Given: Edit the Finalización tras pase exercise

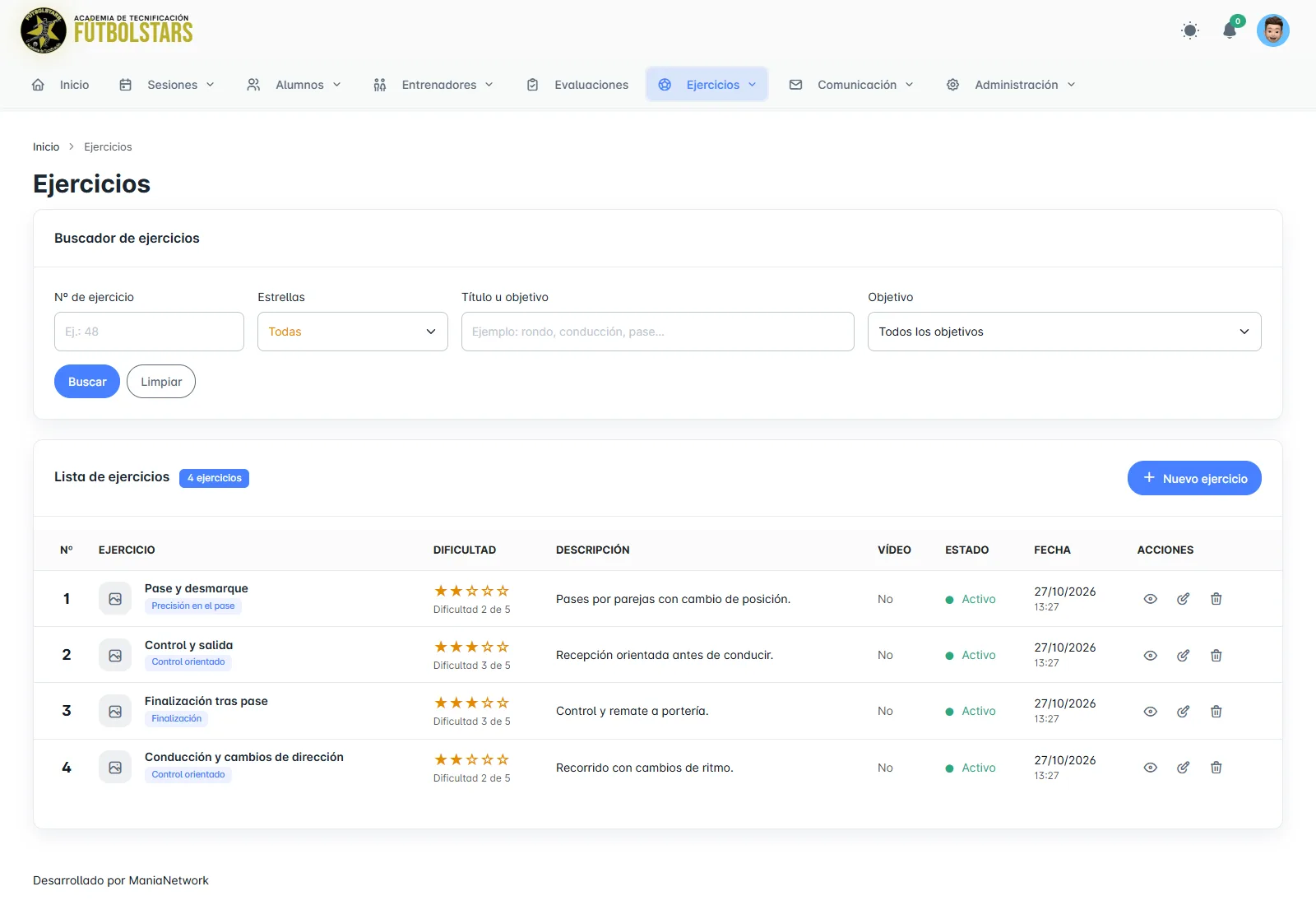Looking at the screenshot, I should pyautogui.click(x=1183, y=712).
